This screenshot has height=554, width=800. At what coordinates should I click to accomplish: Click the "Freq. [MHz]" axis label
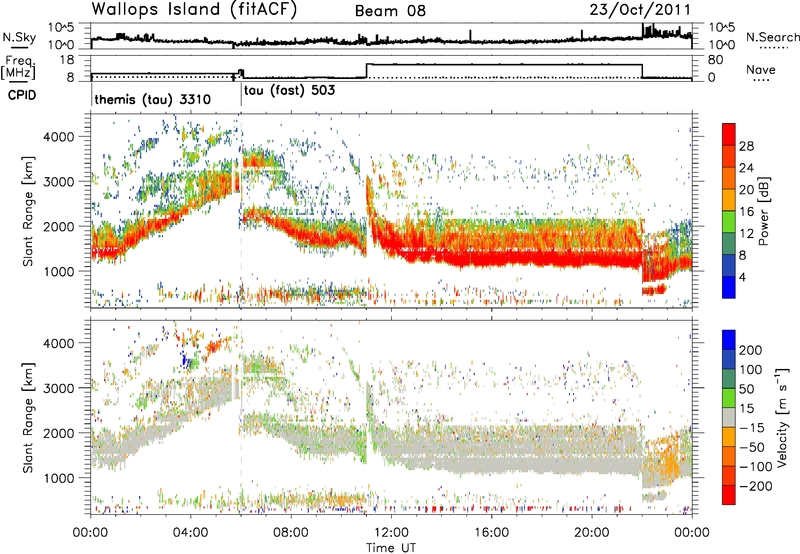pyautogui.click(x=18, y=66)
